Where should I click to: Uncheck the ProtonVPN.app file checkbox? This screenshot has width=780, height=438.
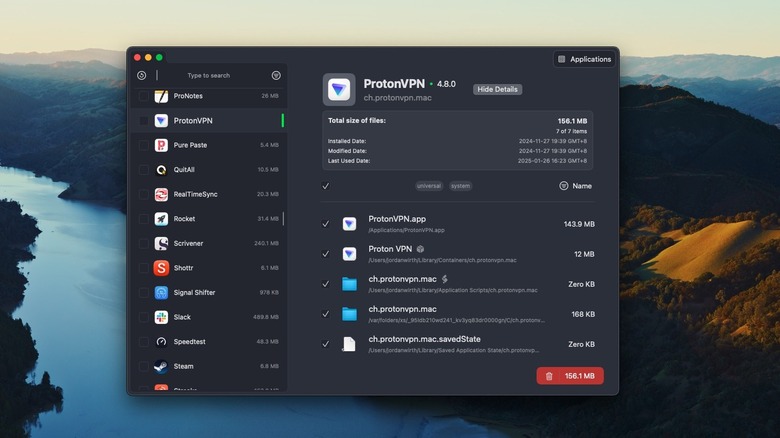326,224
